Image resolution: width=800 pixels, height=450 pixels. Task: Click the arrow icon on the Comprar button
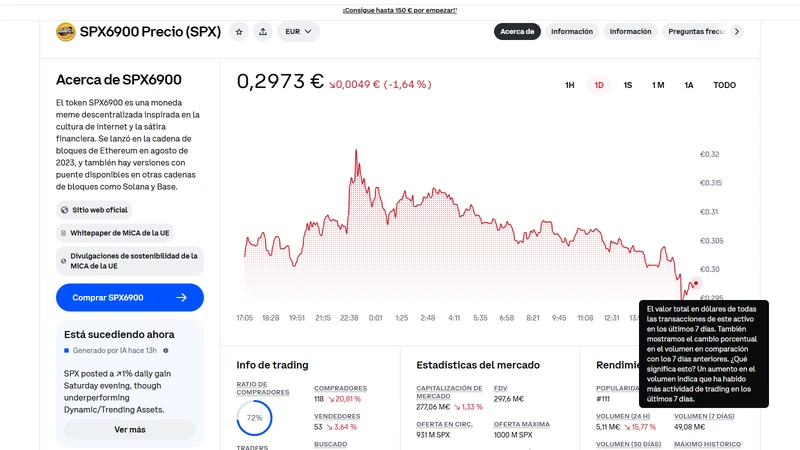coord(182,297)
